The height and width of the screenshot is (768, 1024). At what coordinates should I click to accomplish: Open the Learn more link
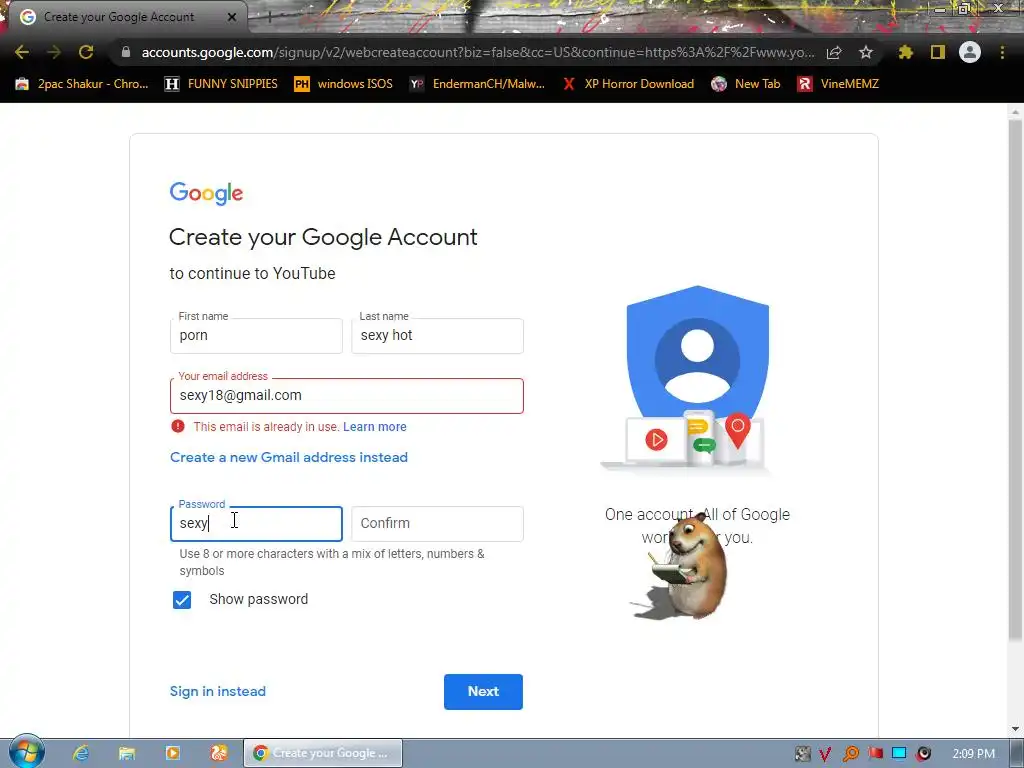[375, 426]
